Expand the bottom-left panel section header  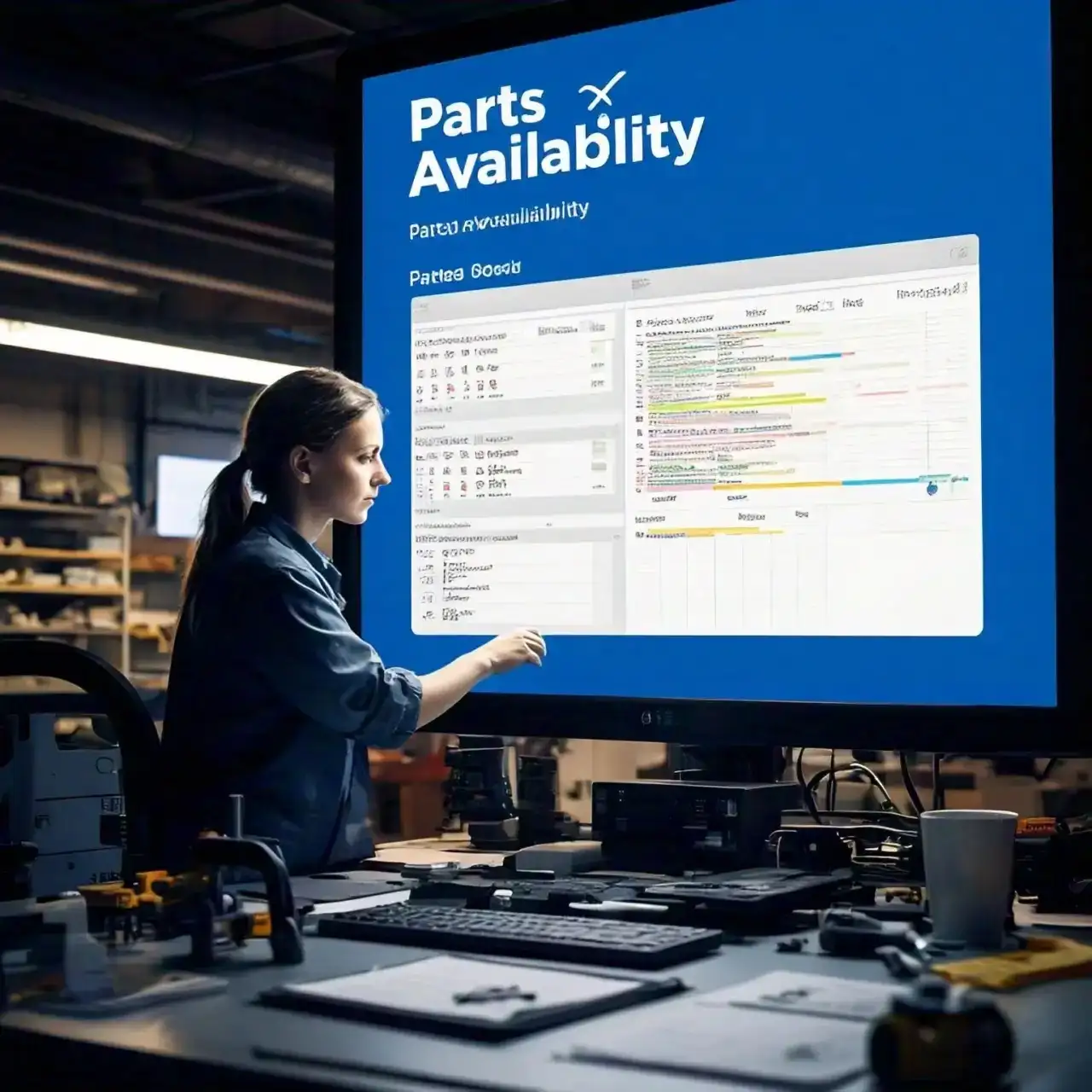click(x=467, y=538)
